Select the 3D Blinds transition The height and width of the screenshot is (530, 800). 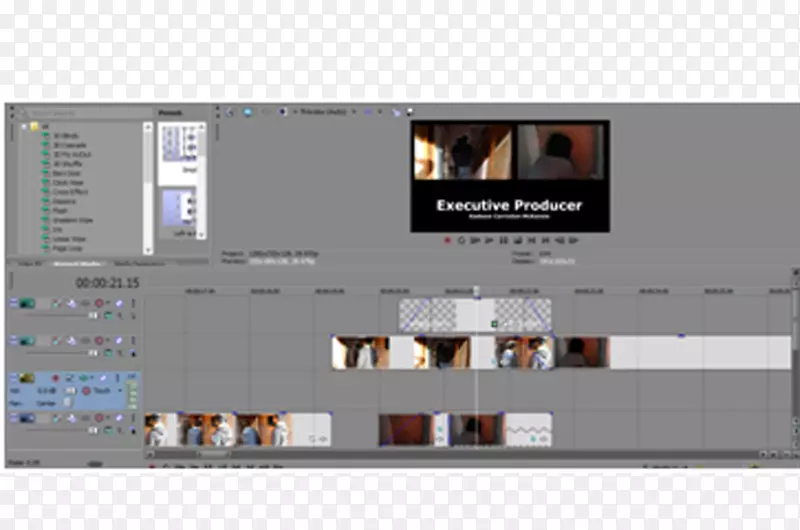[66, 136]
